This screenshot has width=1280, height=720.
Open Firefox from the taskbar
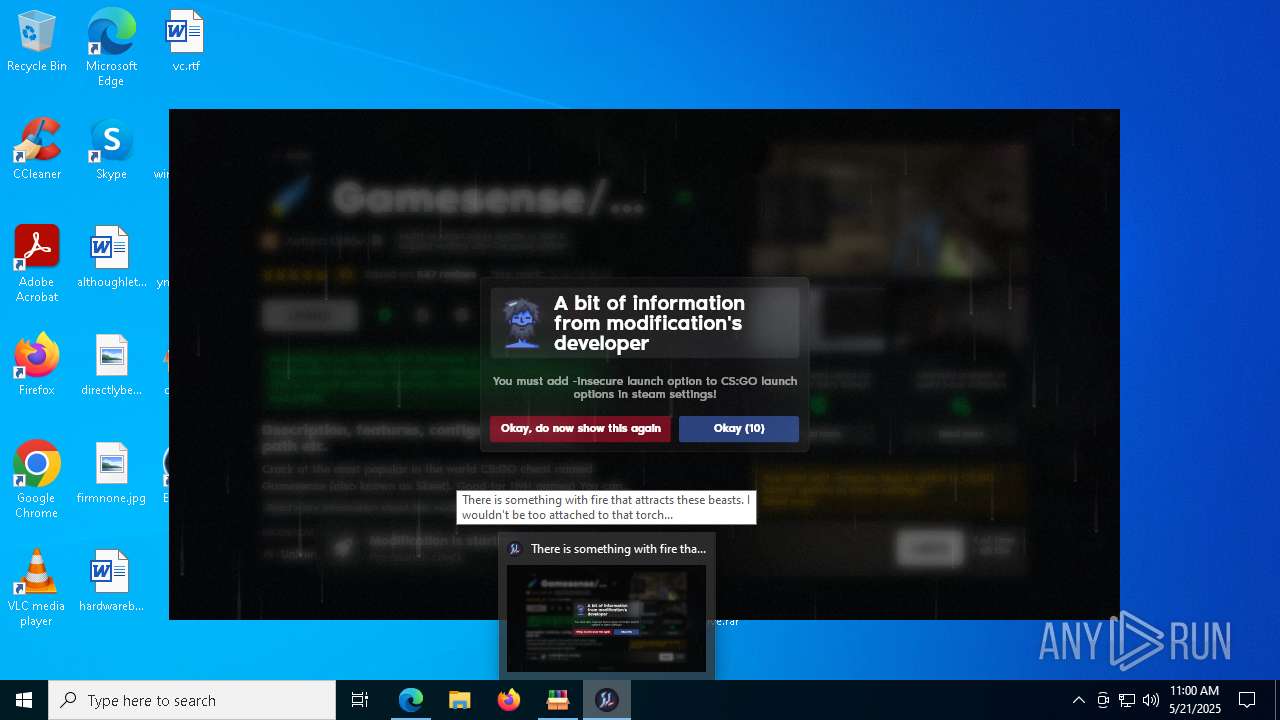(509, 700)
